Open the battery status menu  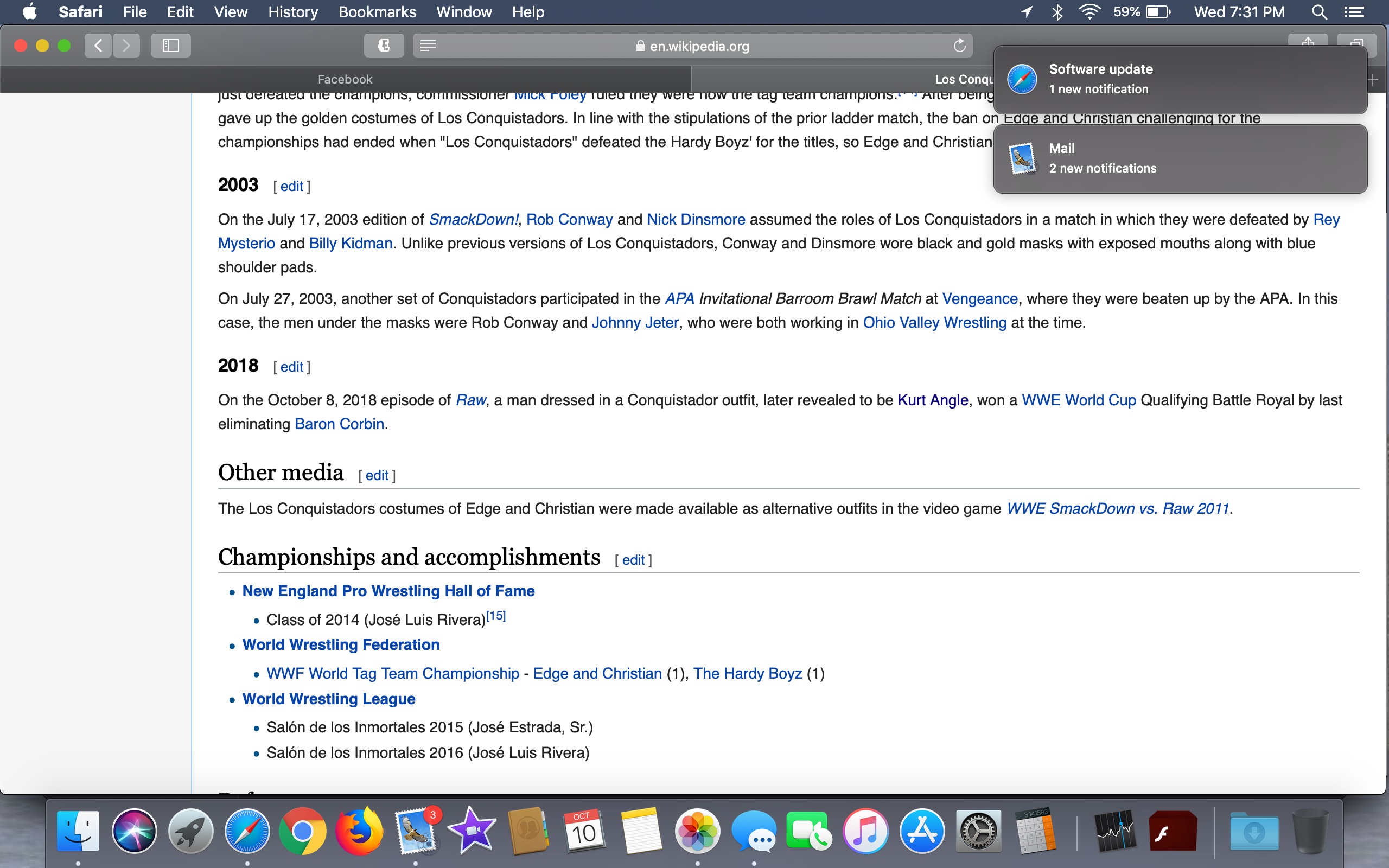pyautogui.click(x=1142, y=12)
